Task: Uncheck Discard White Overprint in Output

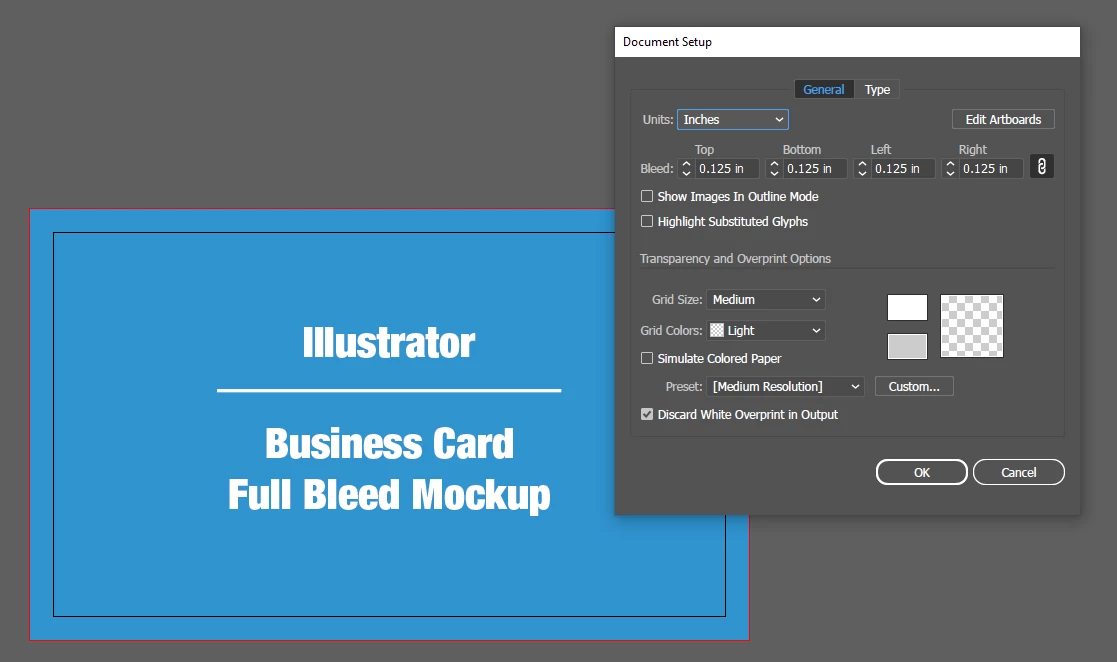Action: pos(647,414)
